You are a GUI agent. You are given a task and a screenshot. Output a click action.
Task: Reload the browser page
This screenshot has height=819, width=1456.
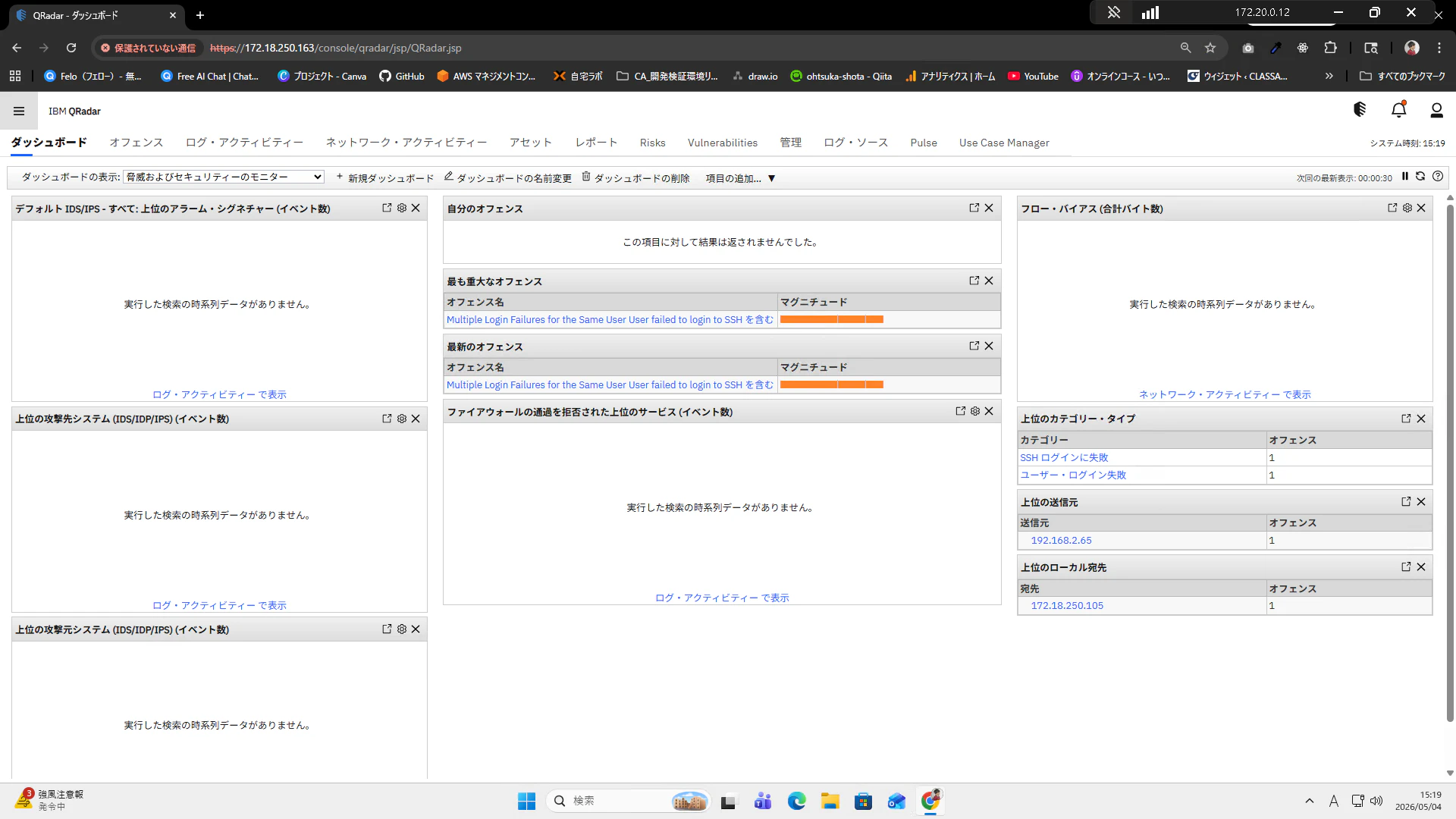71,48
